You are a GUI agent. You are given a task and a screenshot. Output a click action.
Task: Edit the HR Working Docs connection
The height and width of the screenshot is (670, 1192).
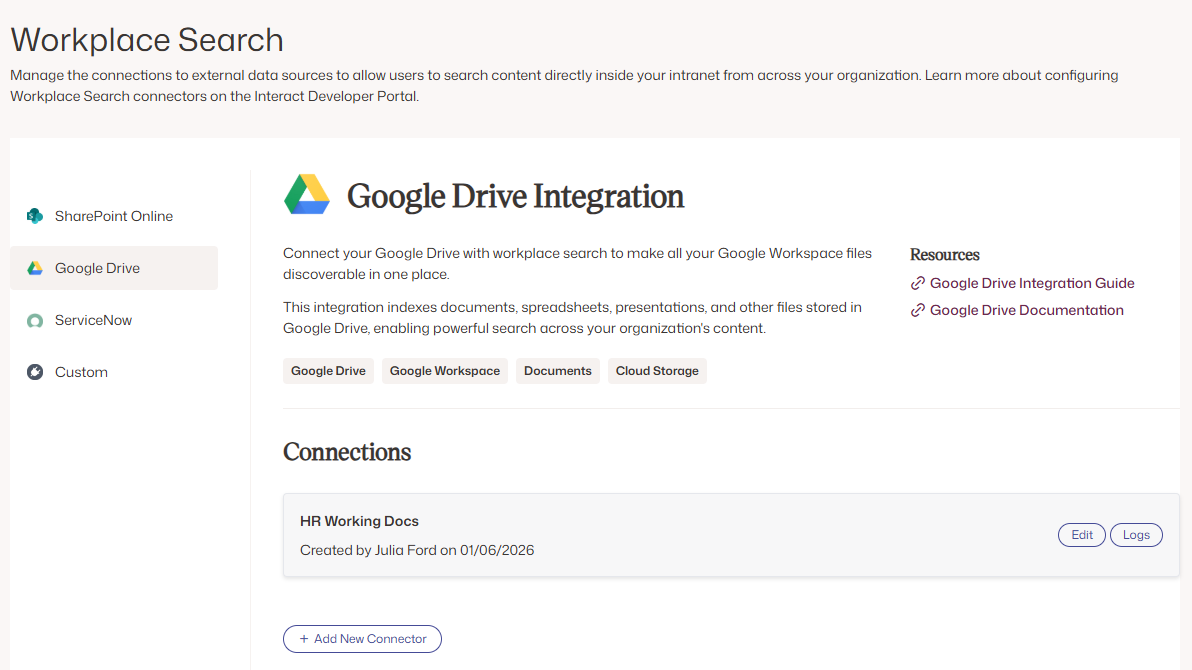click(x=1082, y=535)
